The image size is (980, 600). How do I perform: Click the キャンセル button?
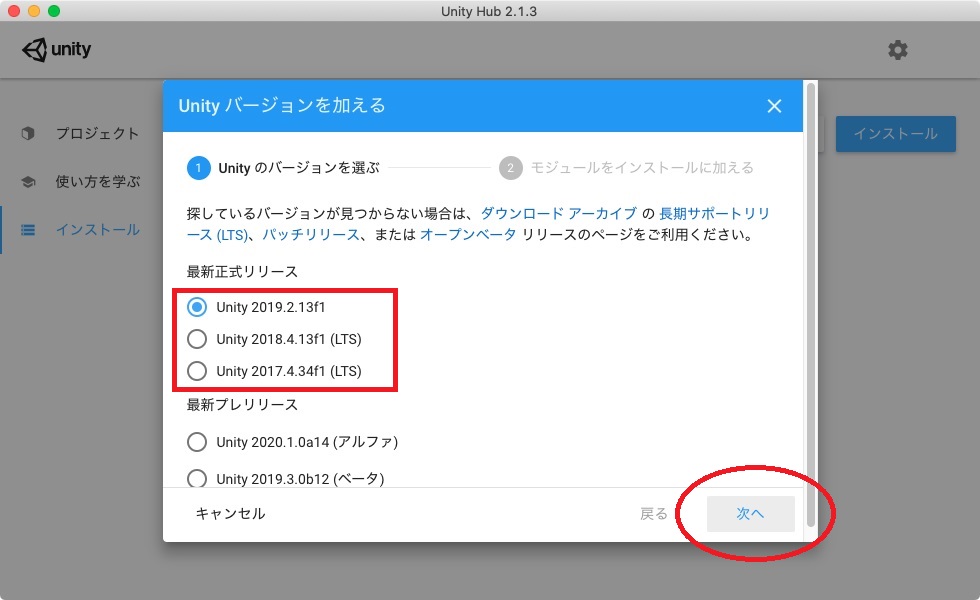[x=231, y=514]
